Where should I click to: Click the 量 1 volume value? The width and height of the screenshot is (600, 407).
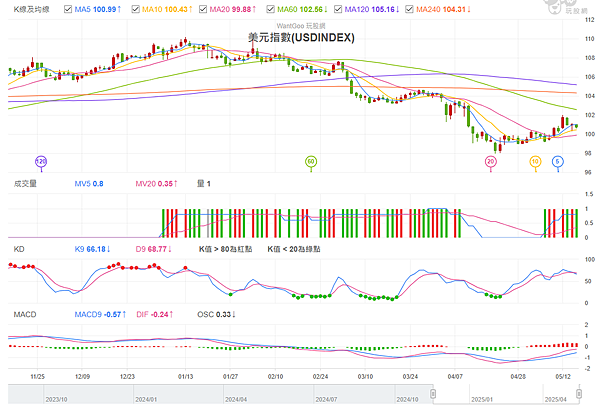(204, 184)
